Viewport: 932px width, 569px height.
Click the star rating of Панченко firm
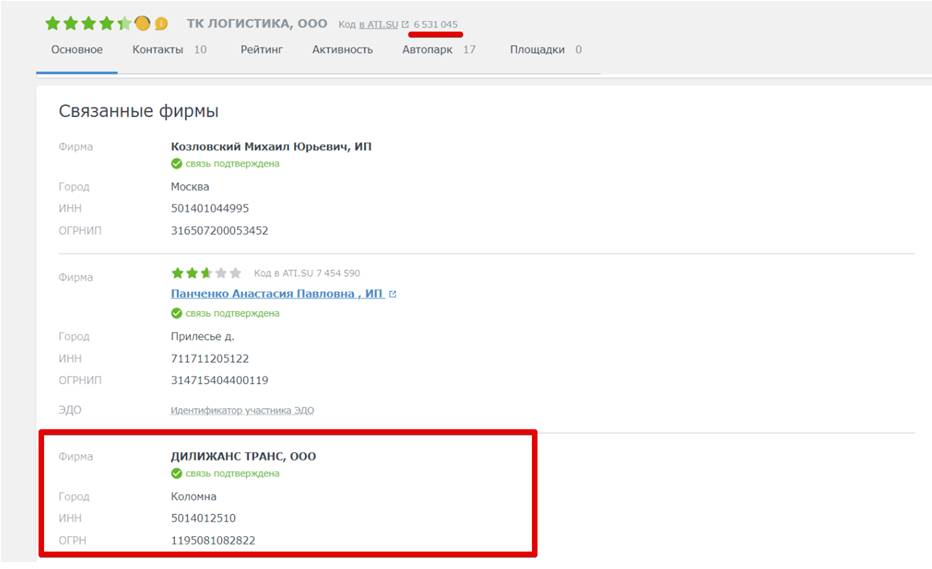point(206,273)
